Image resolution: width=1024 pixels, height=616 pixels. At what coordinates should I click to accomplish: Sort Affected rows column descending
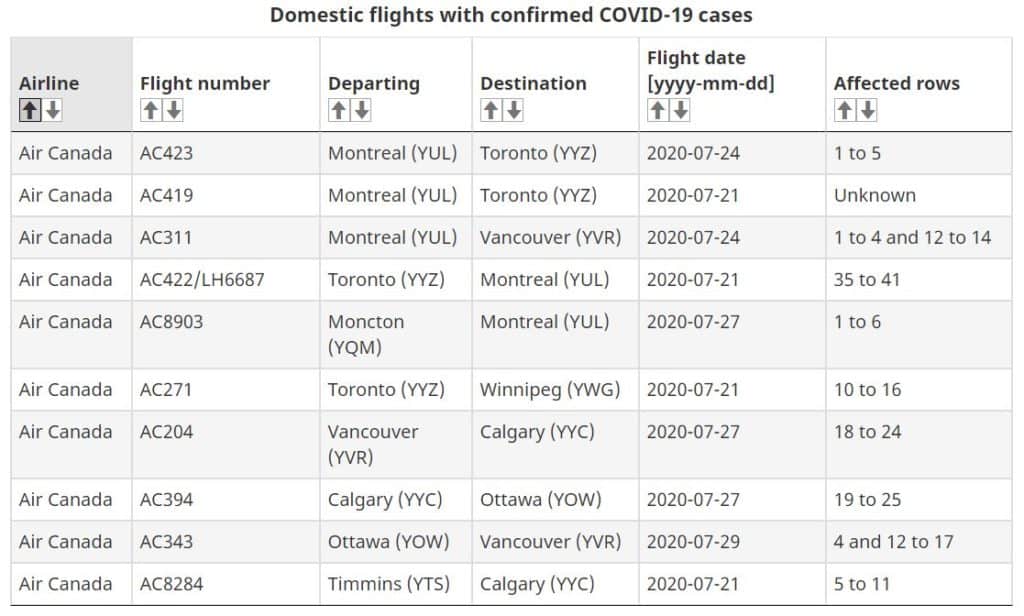(x=866, y=110)
